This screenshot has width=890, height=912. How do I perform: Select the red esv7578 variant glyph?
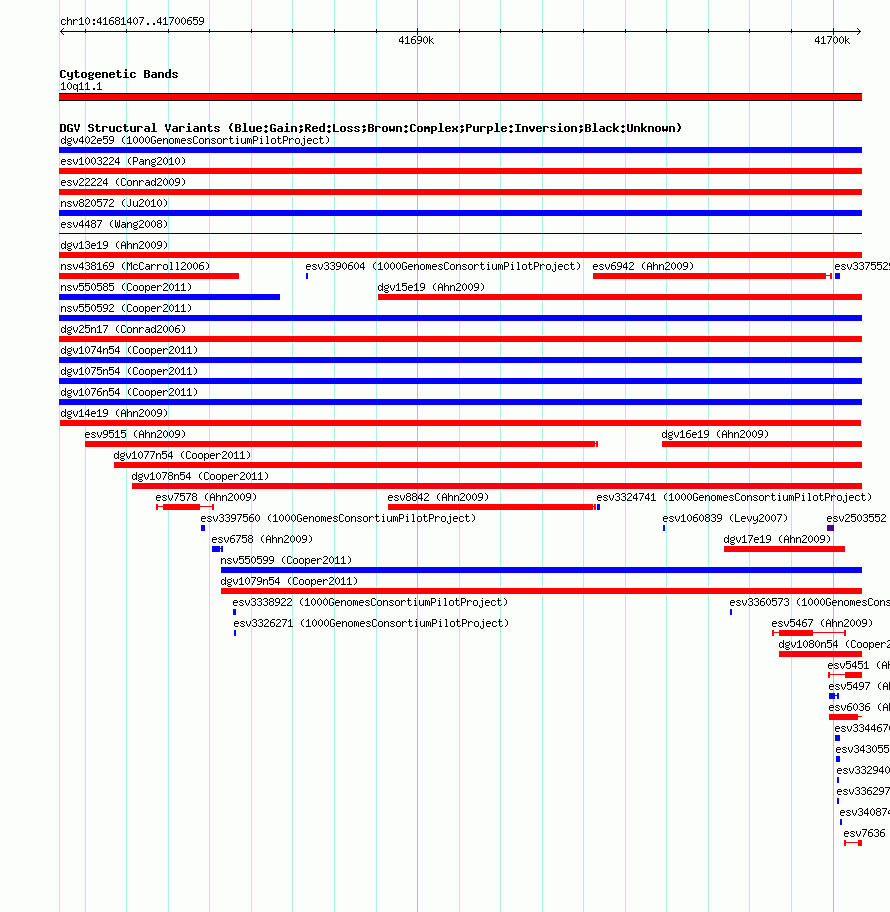pyautogui.click(x=185, y=507)
